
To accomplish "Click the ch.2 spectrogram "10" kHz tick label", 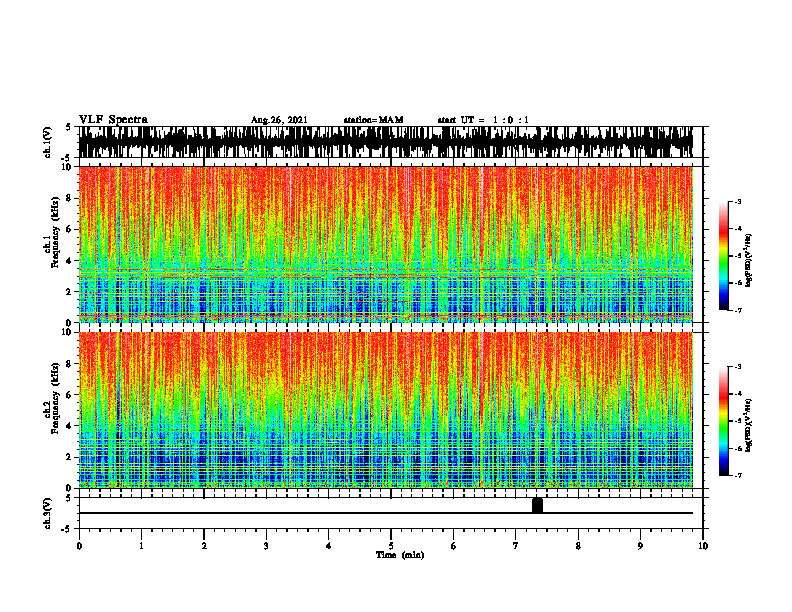I will (68, 332).
